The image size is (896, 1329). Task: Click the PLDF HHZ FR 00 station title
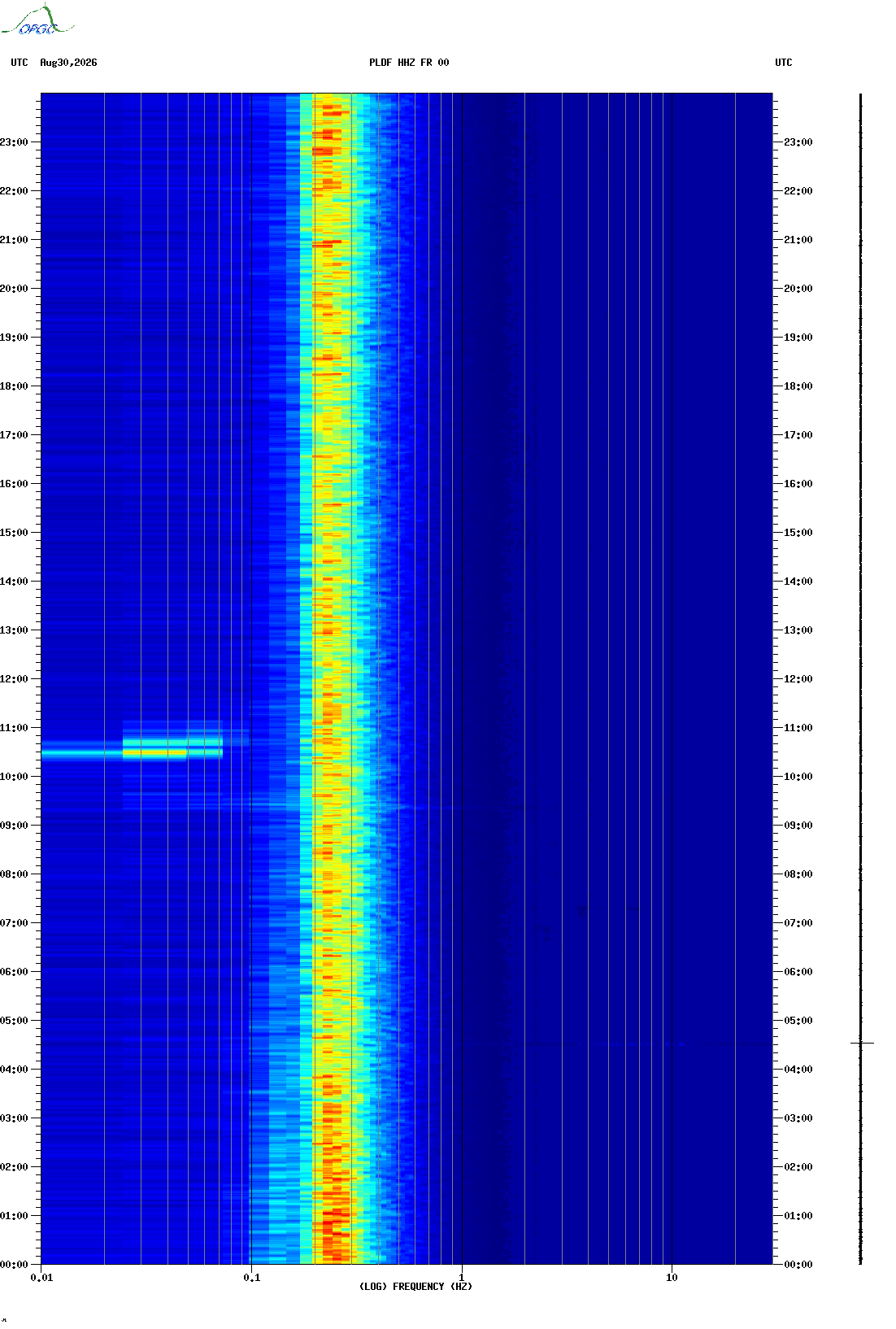[x=409, y=63]
